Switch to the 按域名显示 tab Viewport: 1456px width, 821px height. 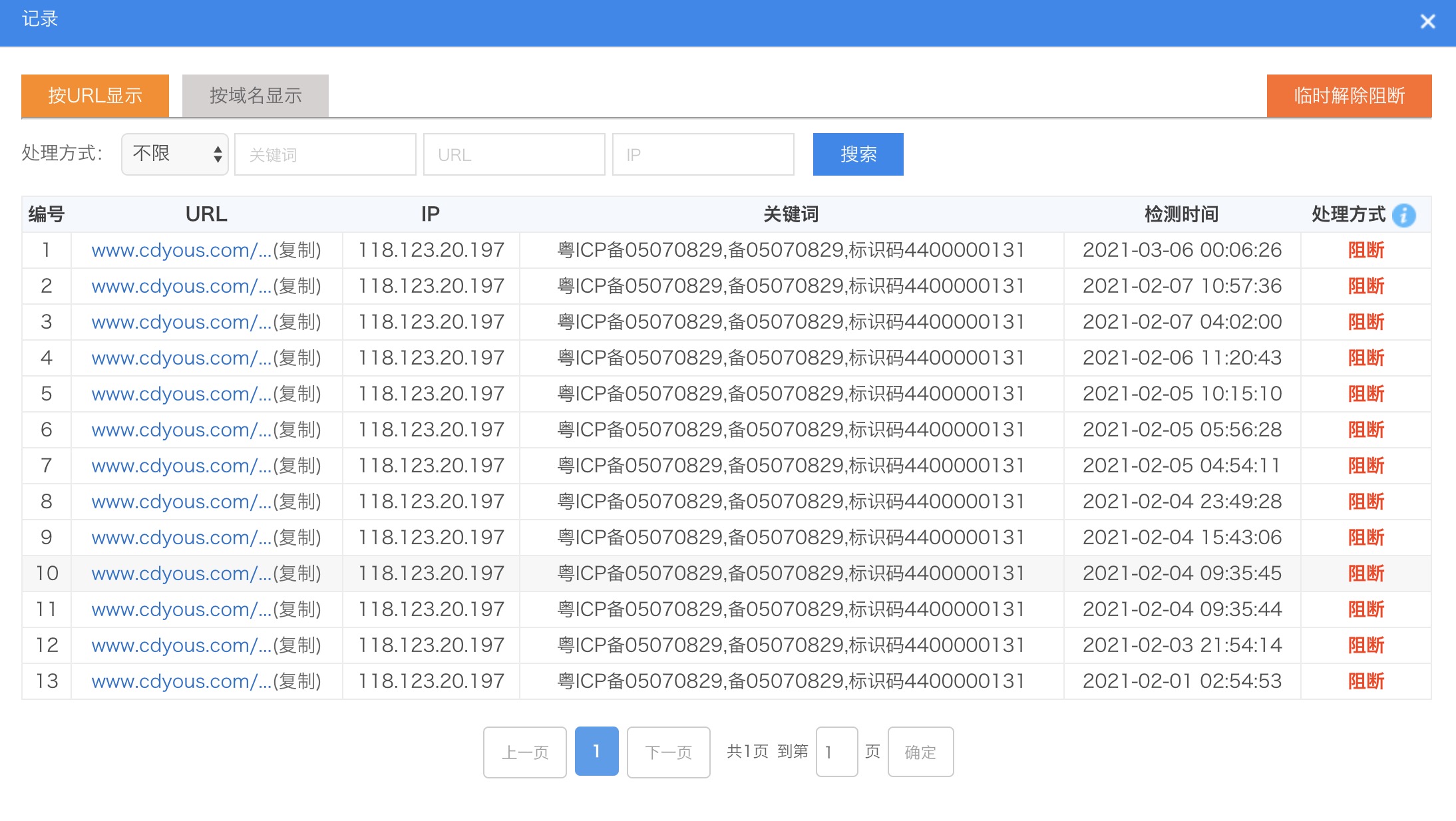tap(256, 96)
